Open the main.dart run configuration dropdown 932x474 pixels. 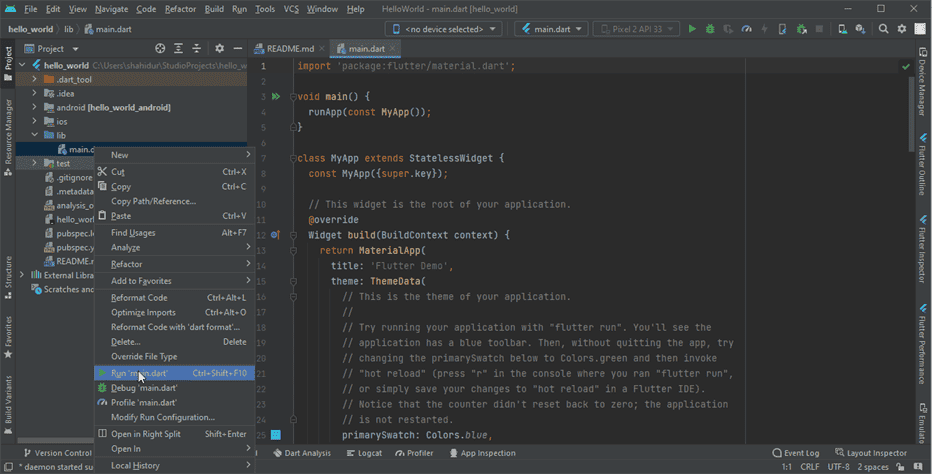point(550,29)
